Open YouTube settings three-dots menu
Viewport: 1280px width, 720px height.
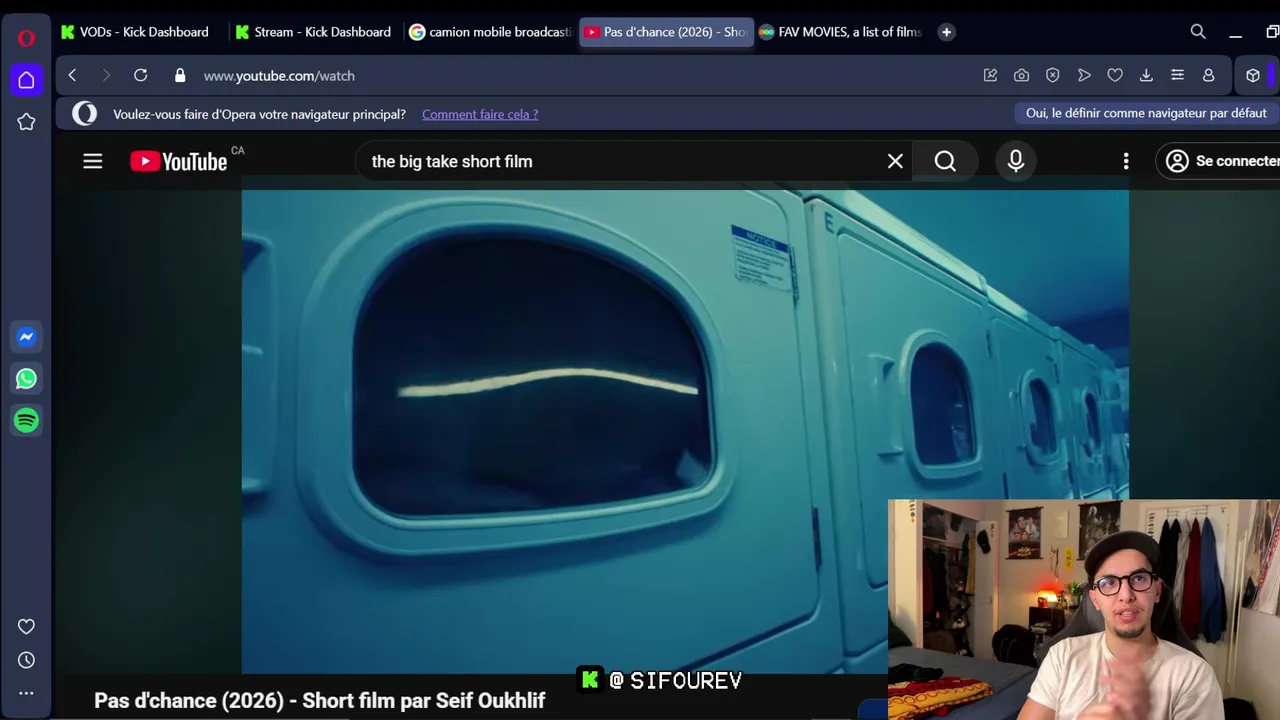[1126, 161]
